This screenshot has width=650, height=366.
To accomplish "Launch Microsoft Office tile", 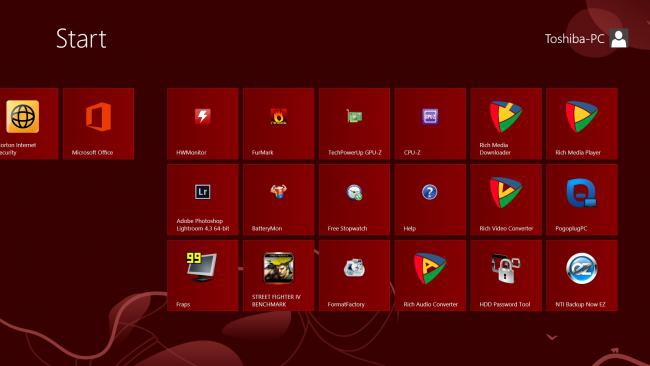I will pos(98,124).
